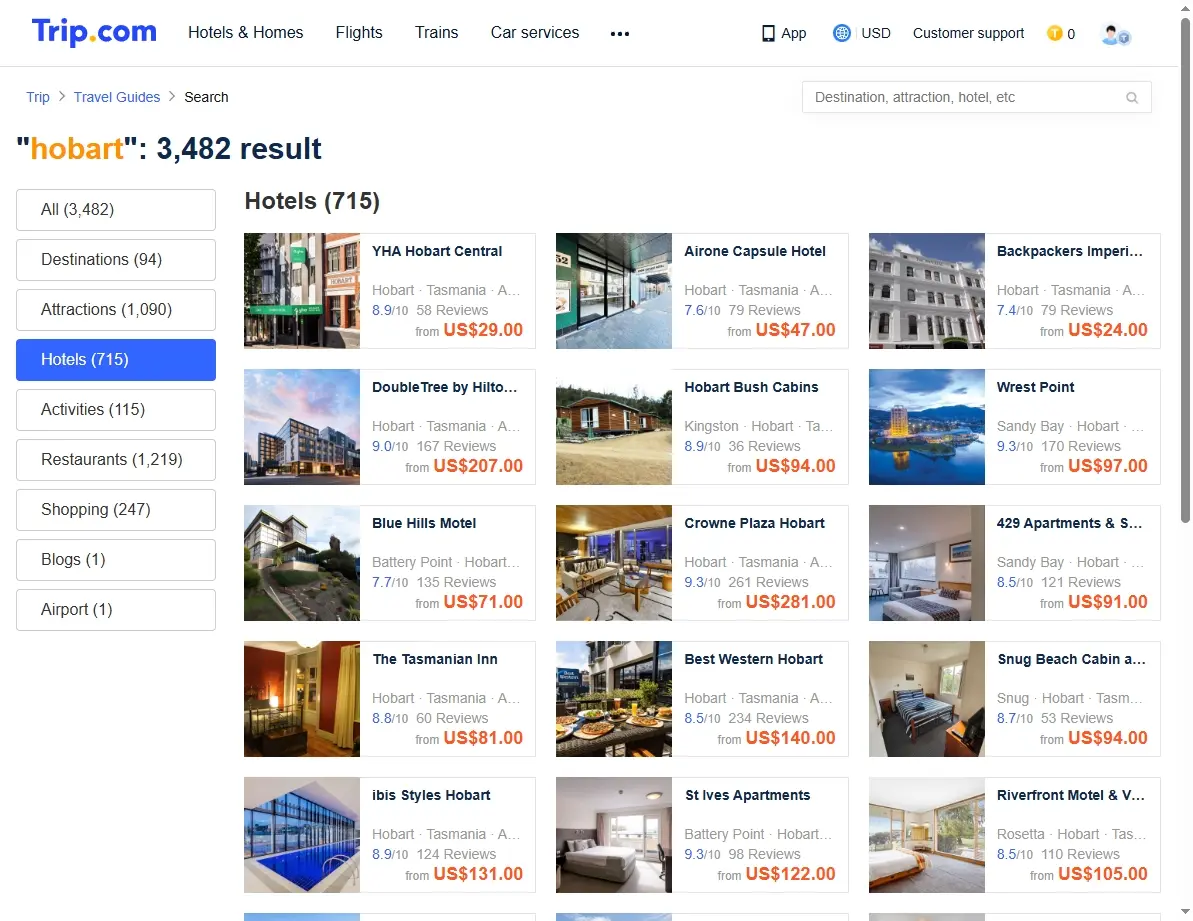
Task: Open The Tasmanian Inn photo
Action: 302,700
